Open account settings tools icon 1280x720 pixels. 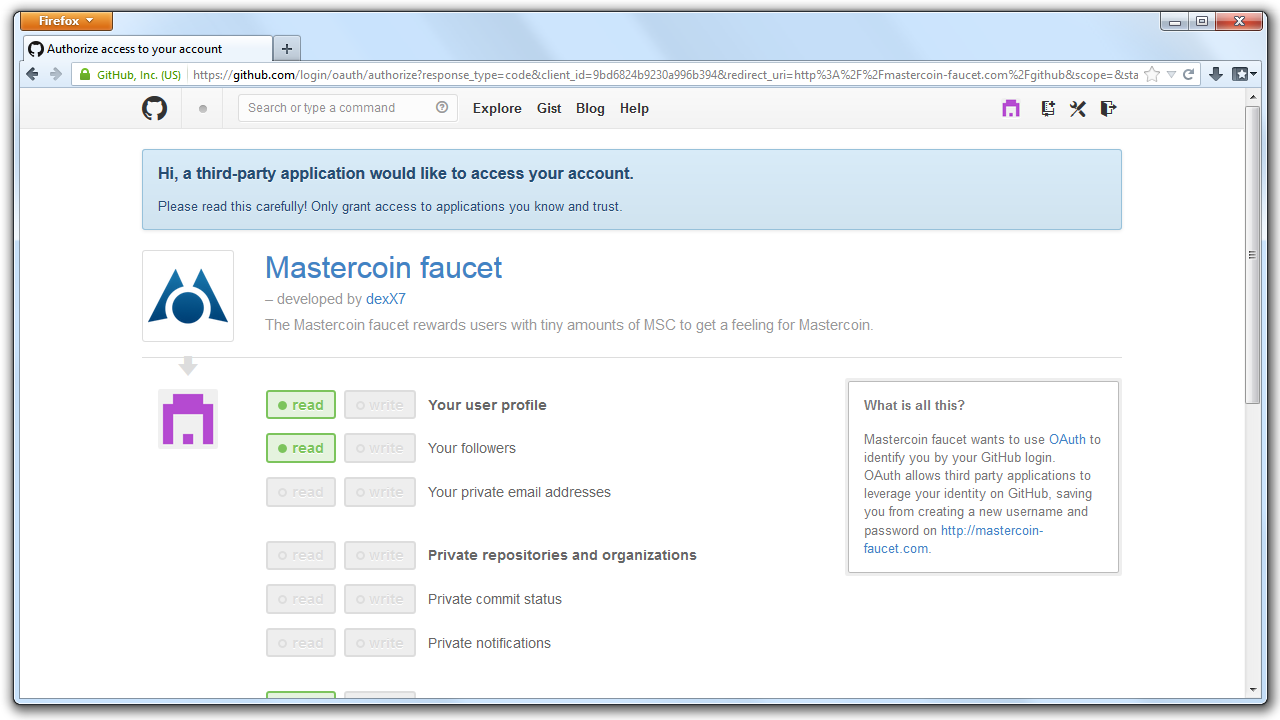pyautogui.click(x=1077, y=108)
